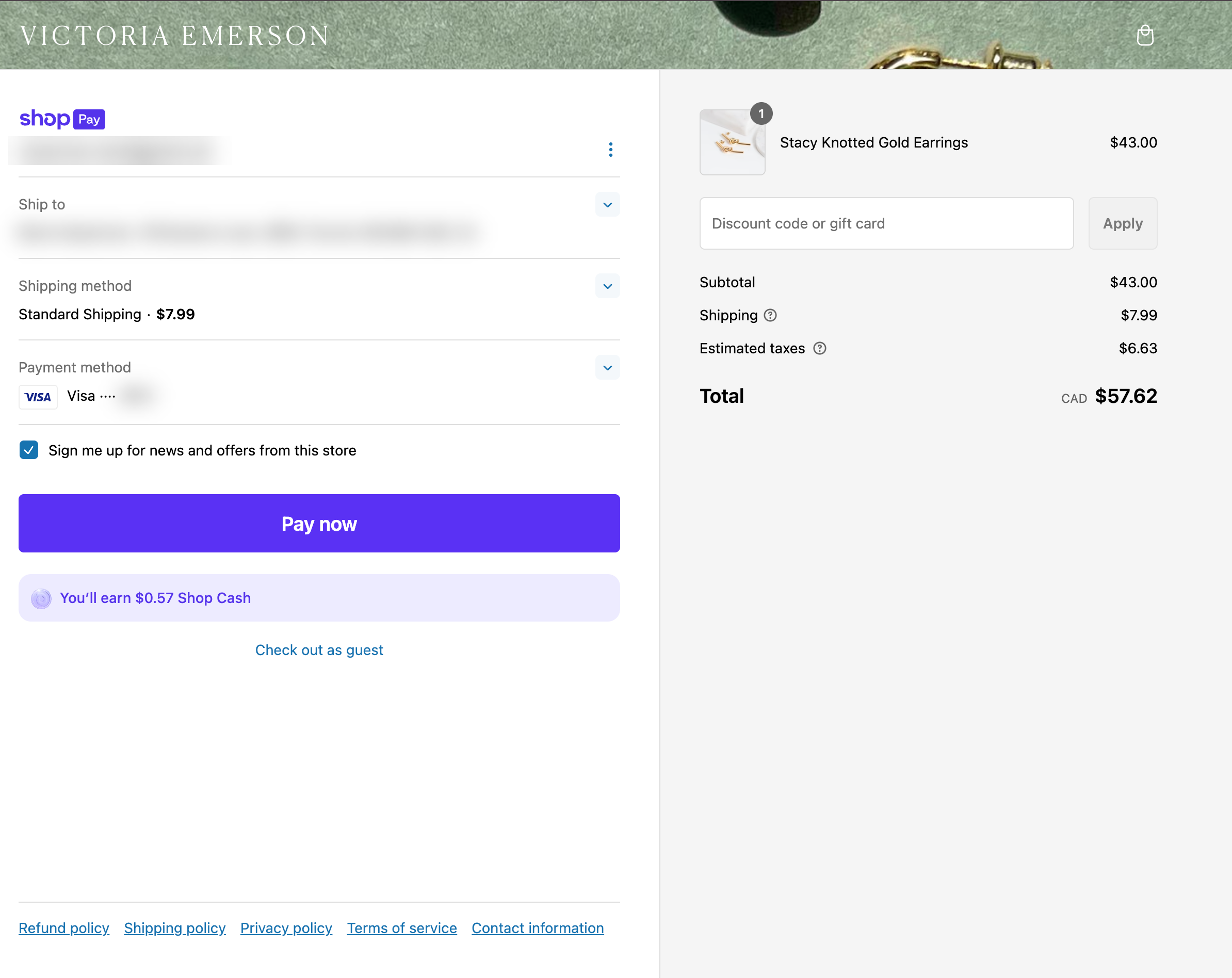The height and width of the screenshot is (978, 1232).
Task: Click the Payment method label
Action: click(75, 367)
